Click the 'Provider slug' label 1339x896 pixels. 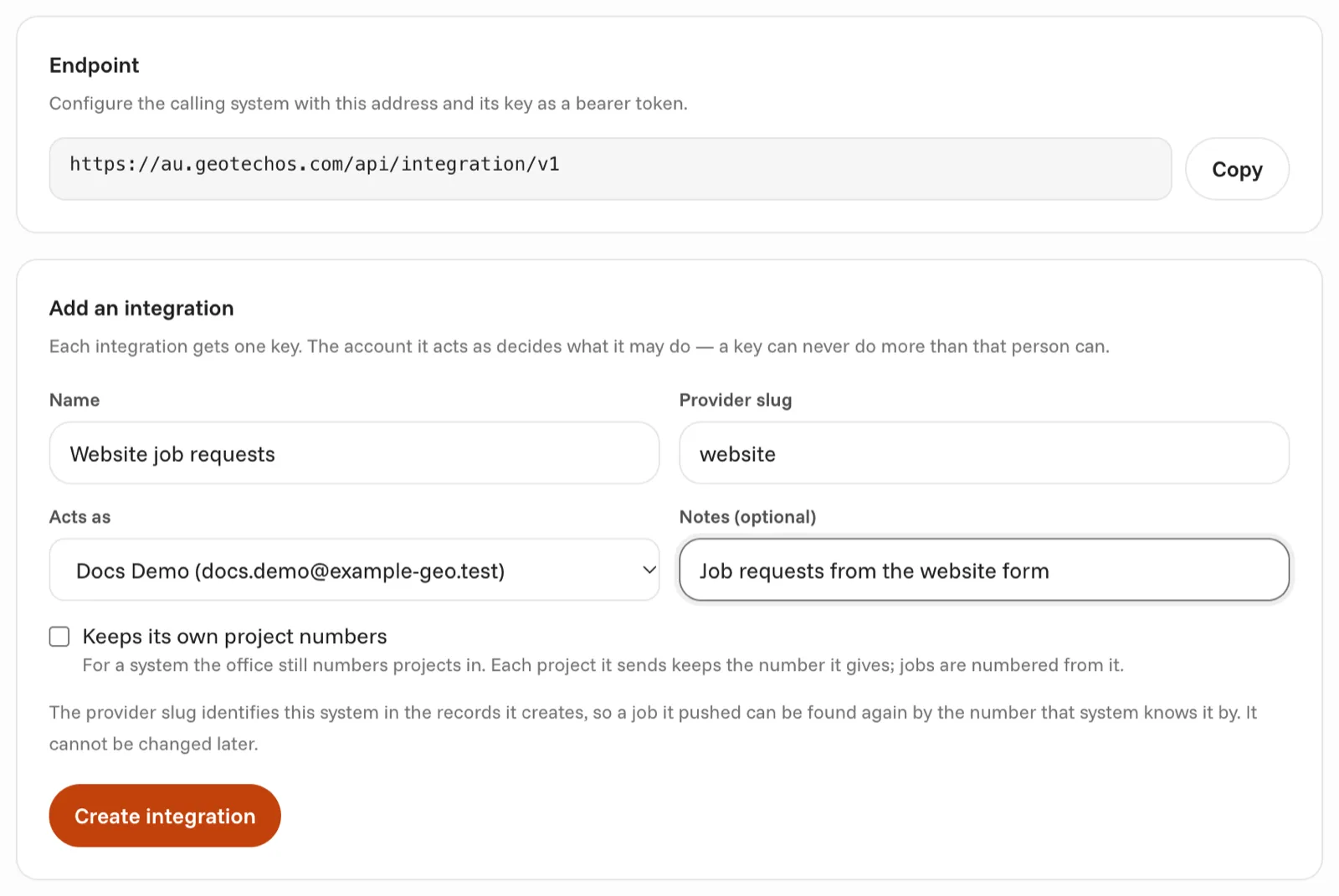[736, 400]
